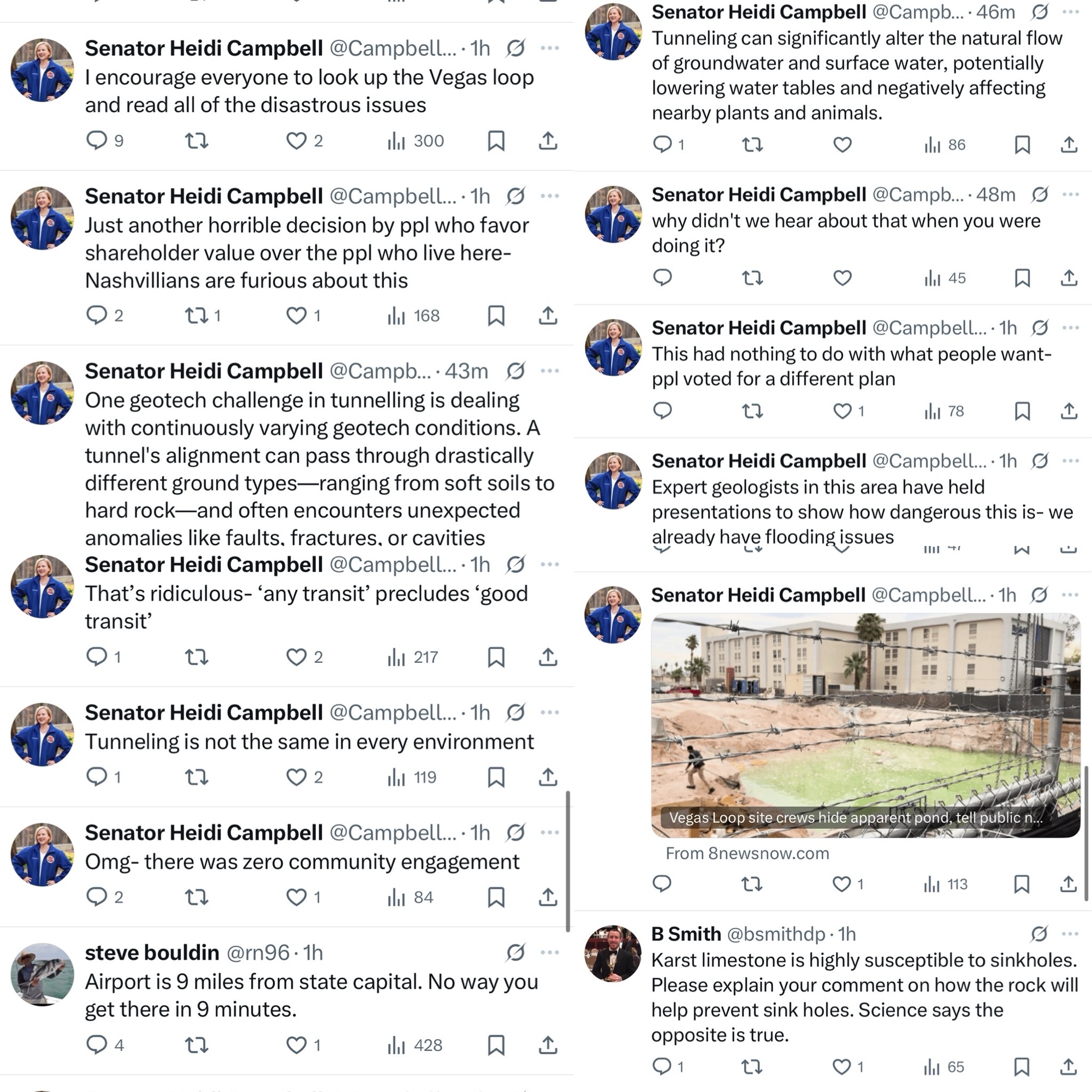This screenshot has width=1092, height=1092.
Task: Reply to the 'Vegas loop' tweet
Action: click(97, 140)
